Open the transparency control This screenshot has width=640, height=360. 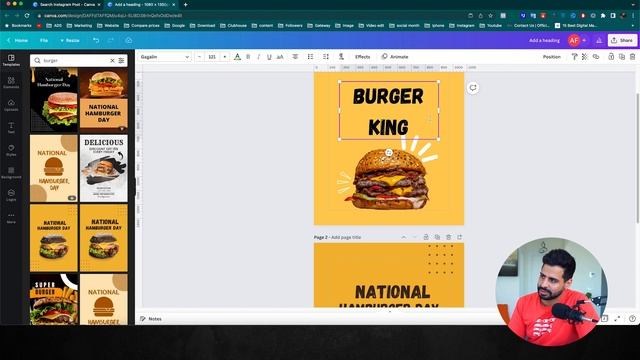(585, 57)
